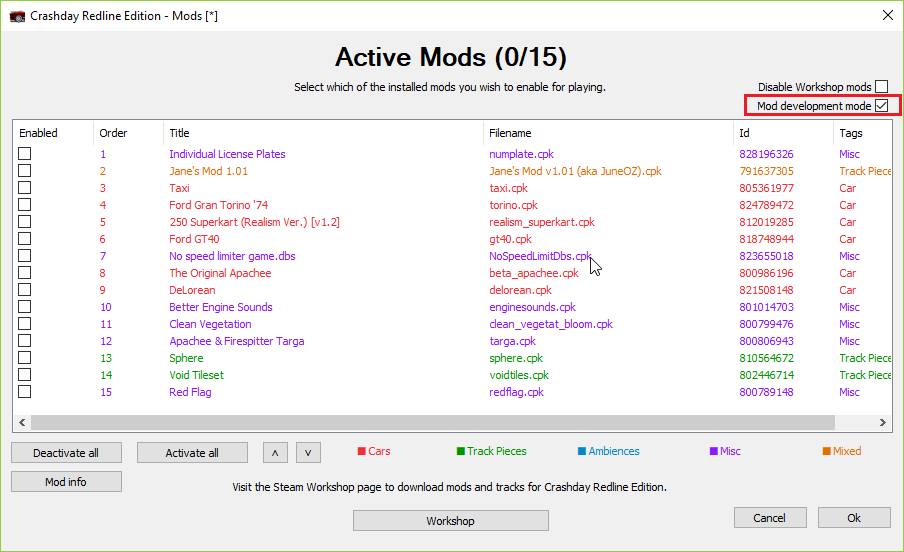The image size is (904, 552).
Task: Check Apachee & Firespitter Targa checkbox
Action: click(24, 341)
